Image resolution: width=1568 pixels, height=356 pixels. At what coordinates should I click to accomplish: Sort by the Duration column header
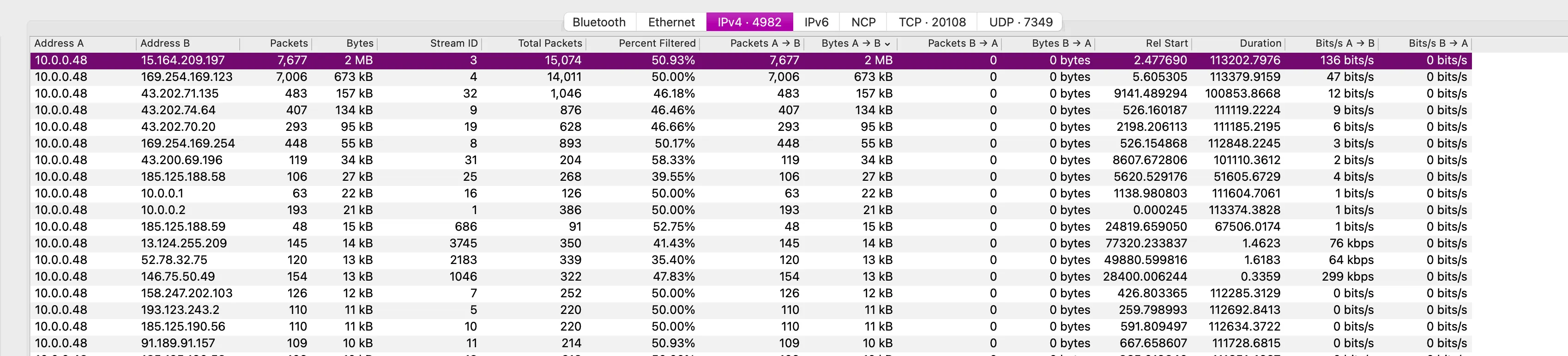[1260, 43]
